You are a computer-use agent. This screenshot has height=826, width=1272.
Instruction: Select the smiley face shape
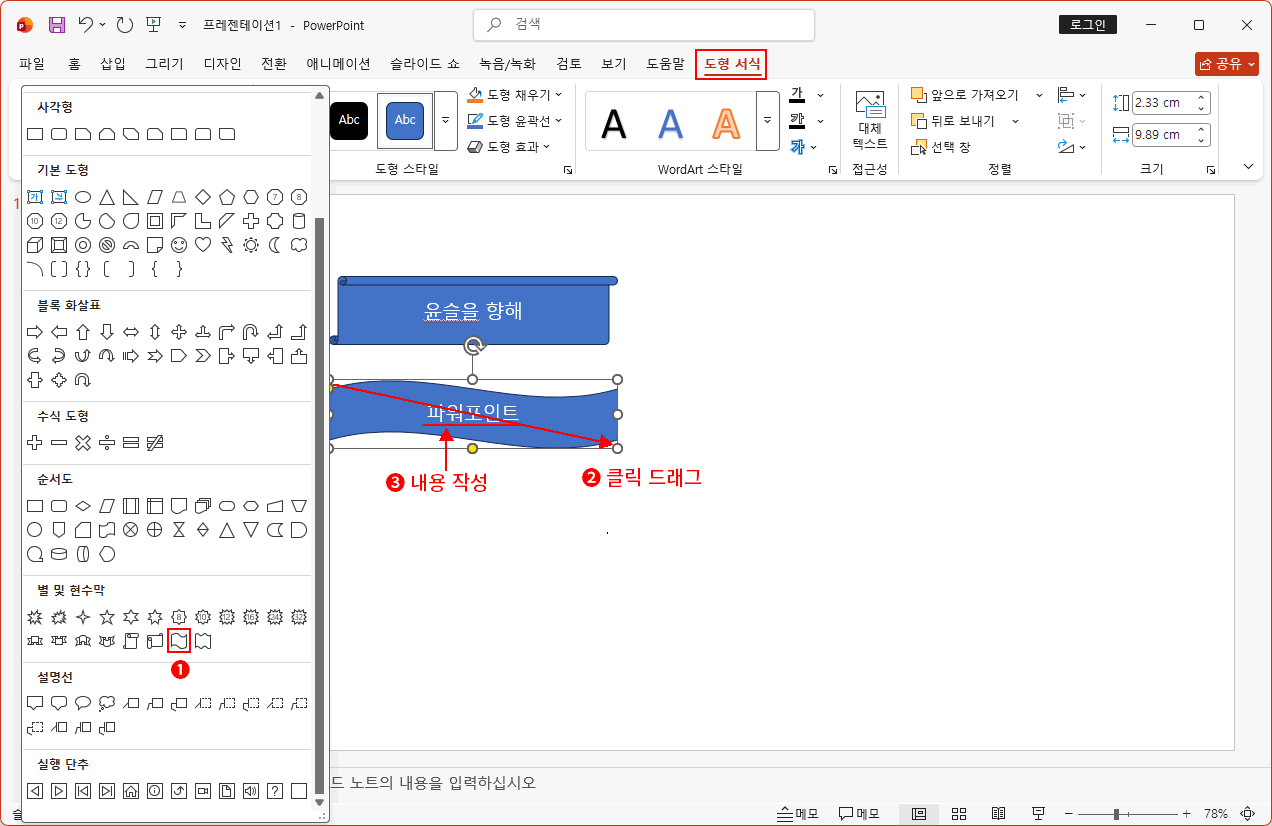(x=178, y=245)
